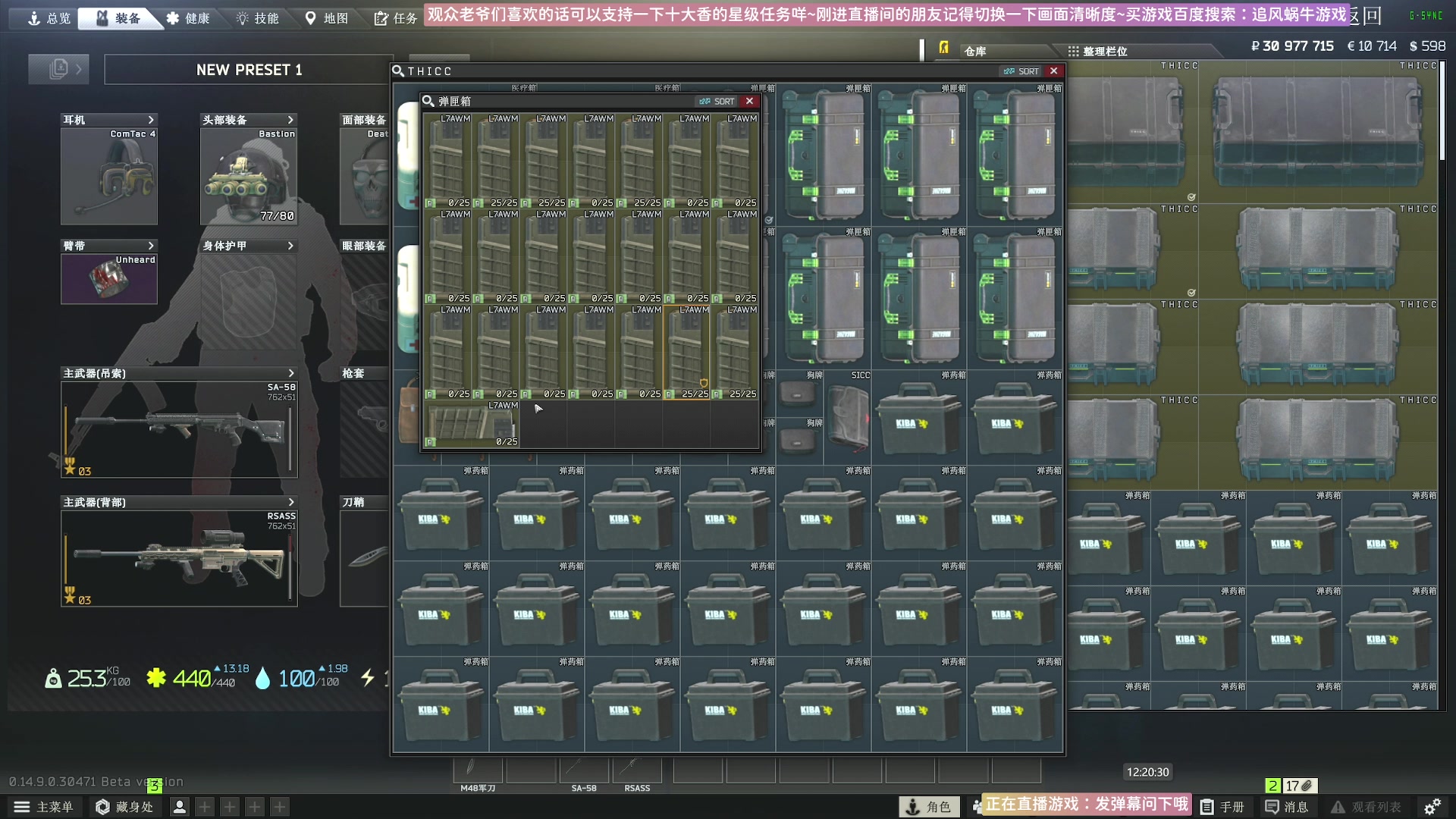Click the 整理栏位 sort-table button
The height and width of the screenshot is (819, 1456).
pos(1098,51)
